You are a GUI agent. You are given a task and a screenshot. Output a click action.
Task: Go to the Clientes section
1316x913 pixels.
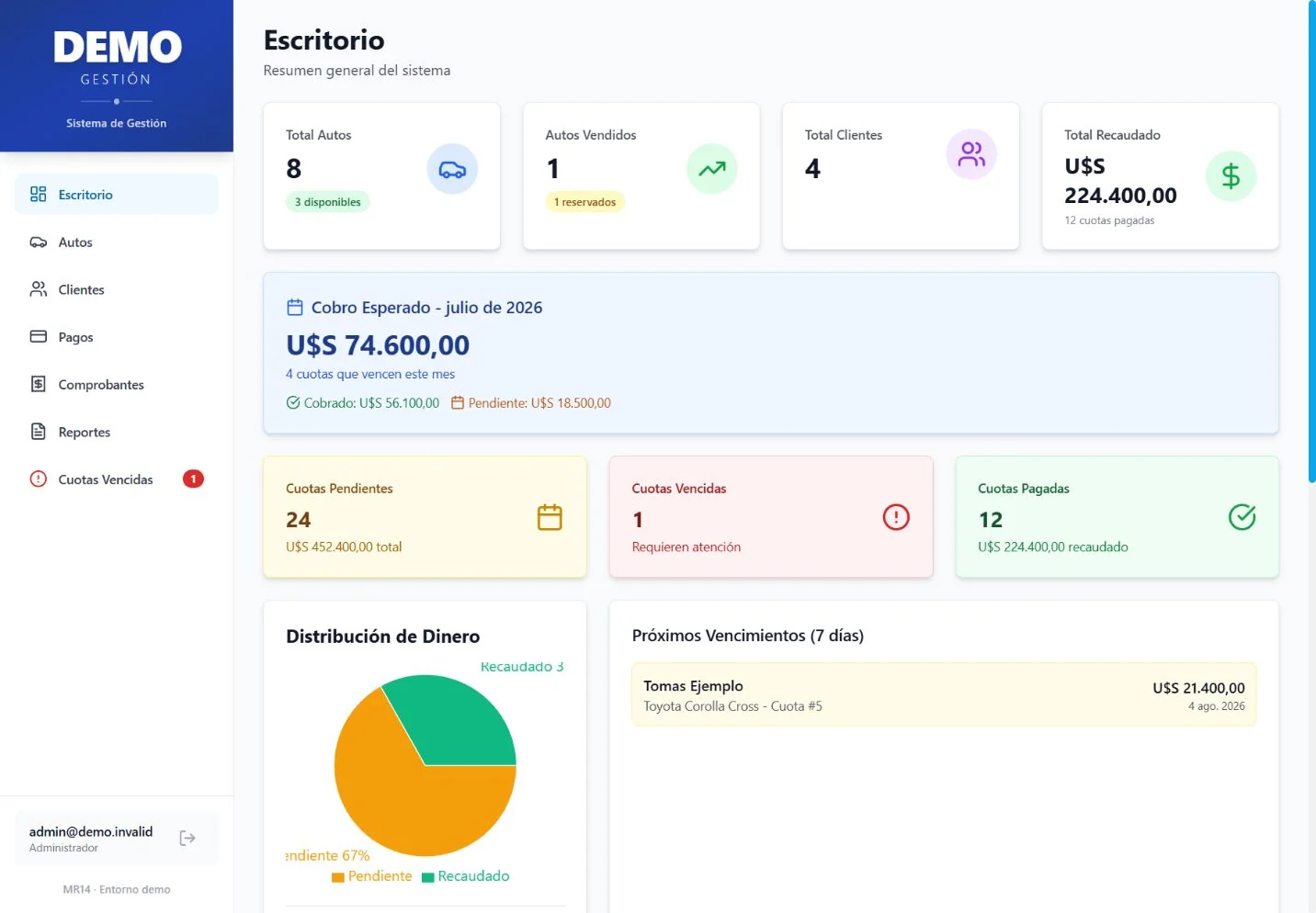[117, 289]
